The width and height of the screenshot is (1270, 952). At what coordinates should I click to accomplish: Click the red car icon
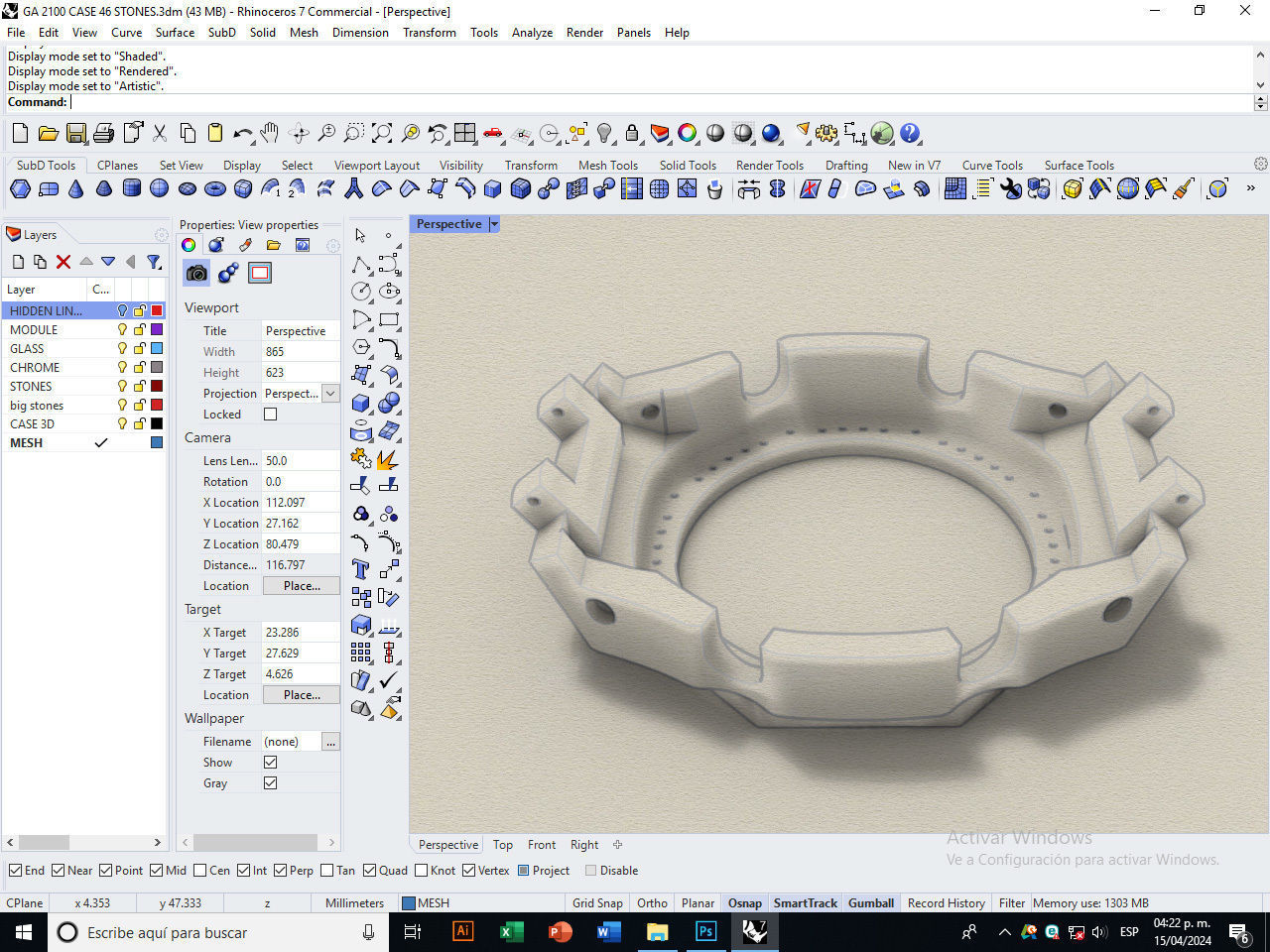point(493,133)
